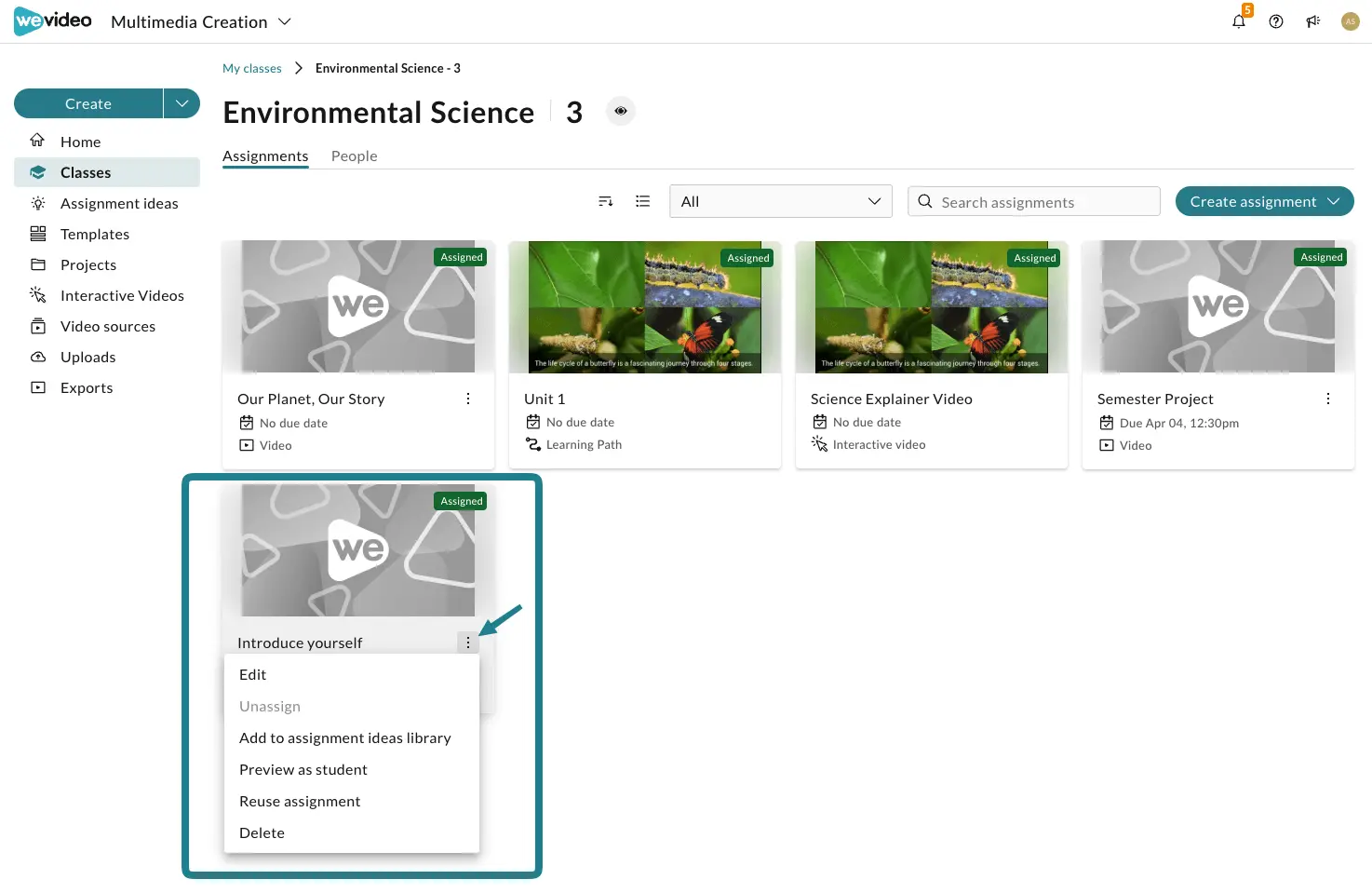Click the Assignment ideas lightbulb icon
This screenshot has height=893, width=1372.
[37, 203]
